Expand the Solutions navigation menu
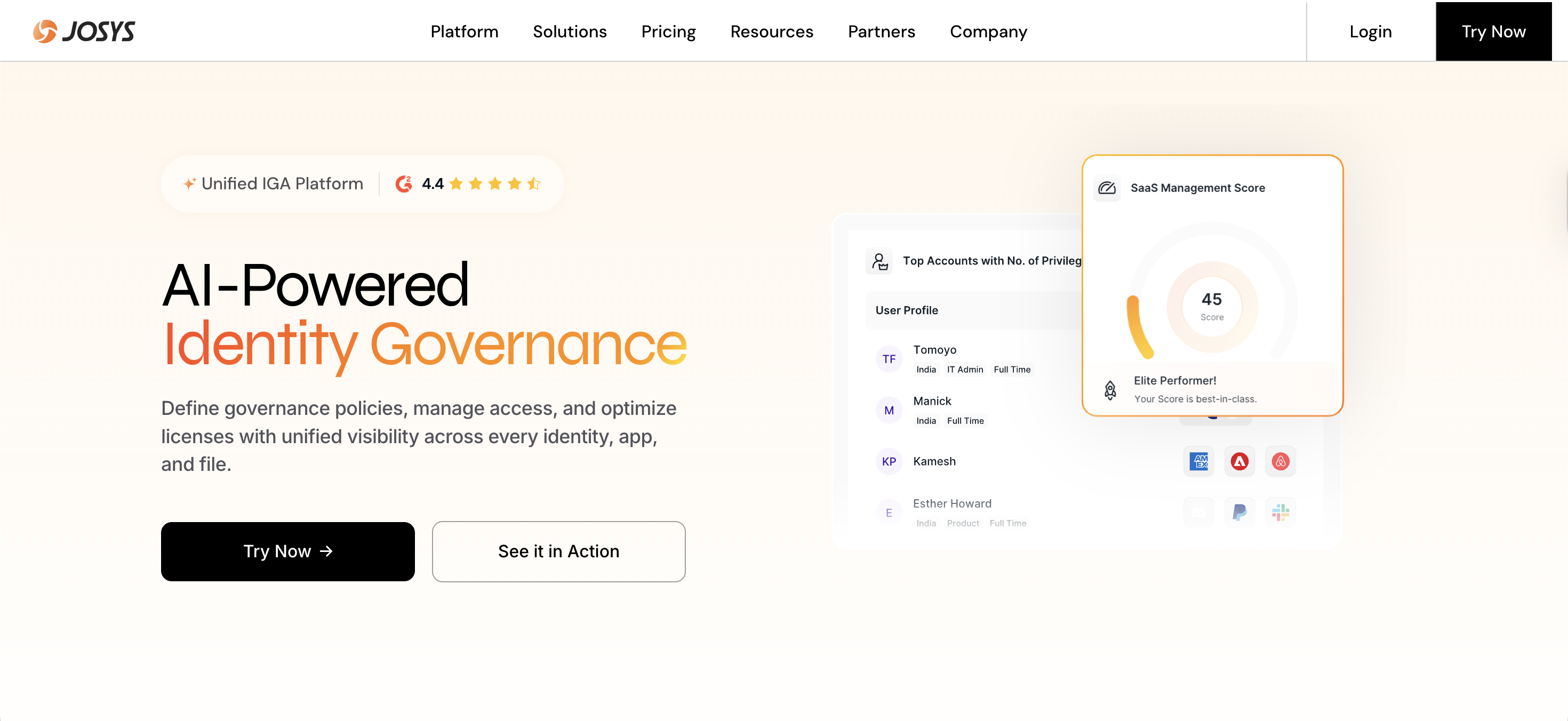Image resolution: width=1568 pixels, height=721 pixels. 570,31
